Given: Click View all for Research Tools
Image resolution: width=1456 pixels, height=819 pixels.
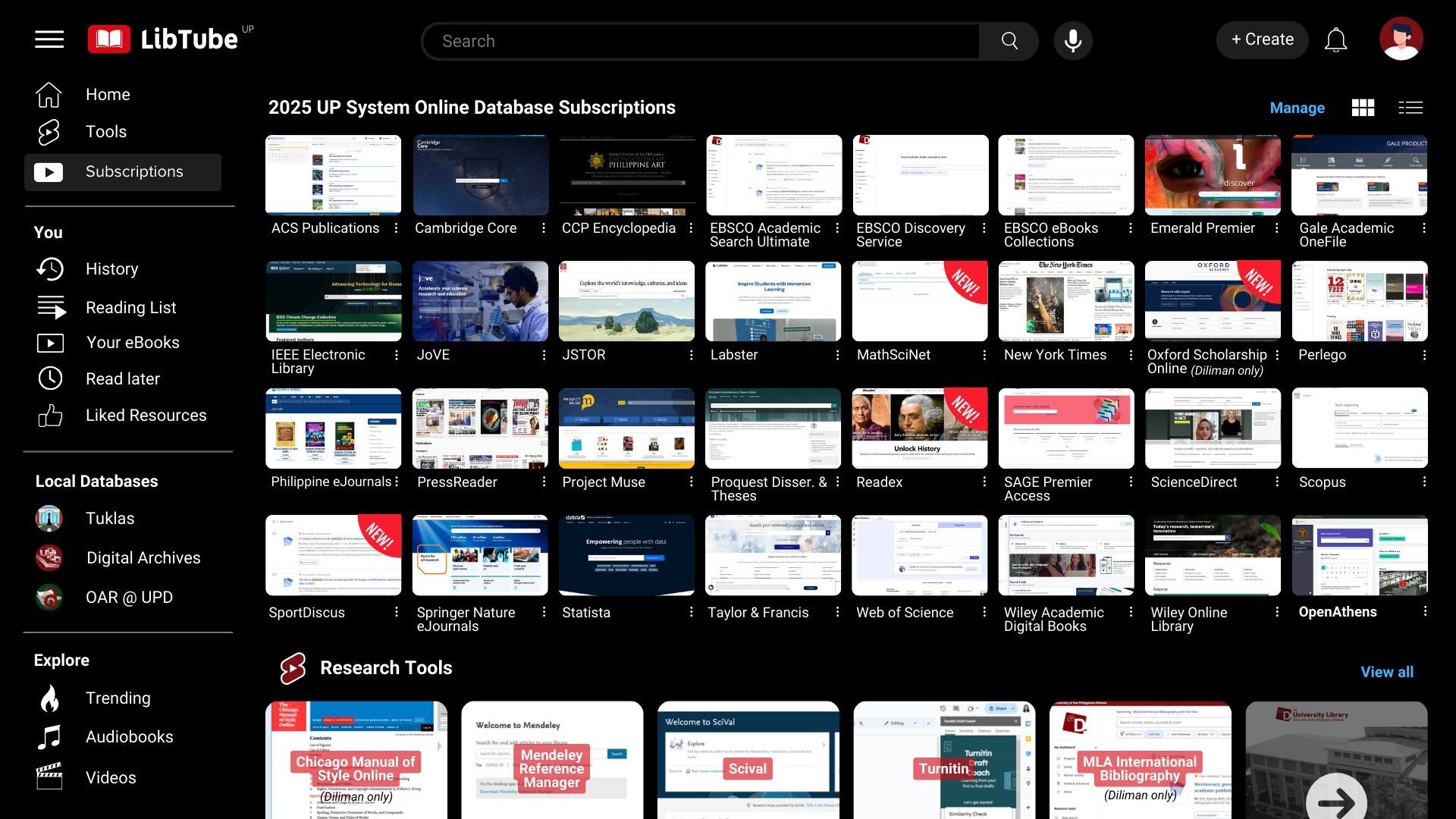Looking at the screenshot, I should click(x=1386, y=672).
